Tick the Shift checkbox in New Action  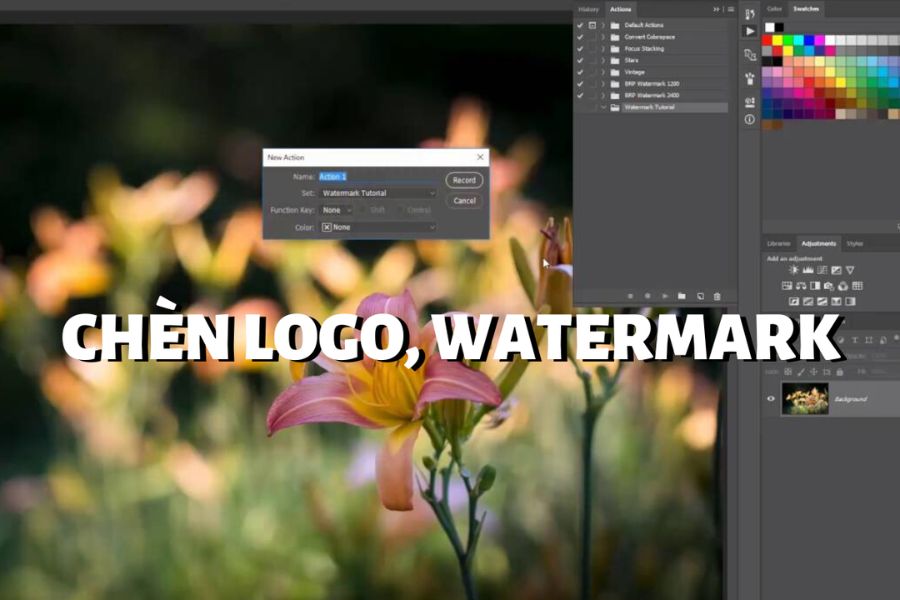pyautogui.click(x=362, y=210)
